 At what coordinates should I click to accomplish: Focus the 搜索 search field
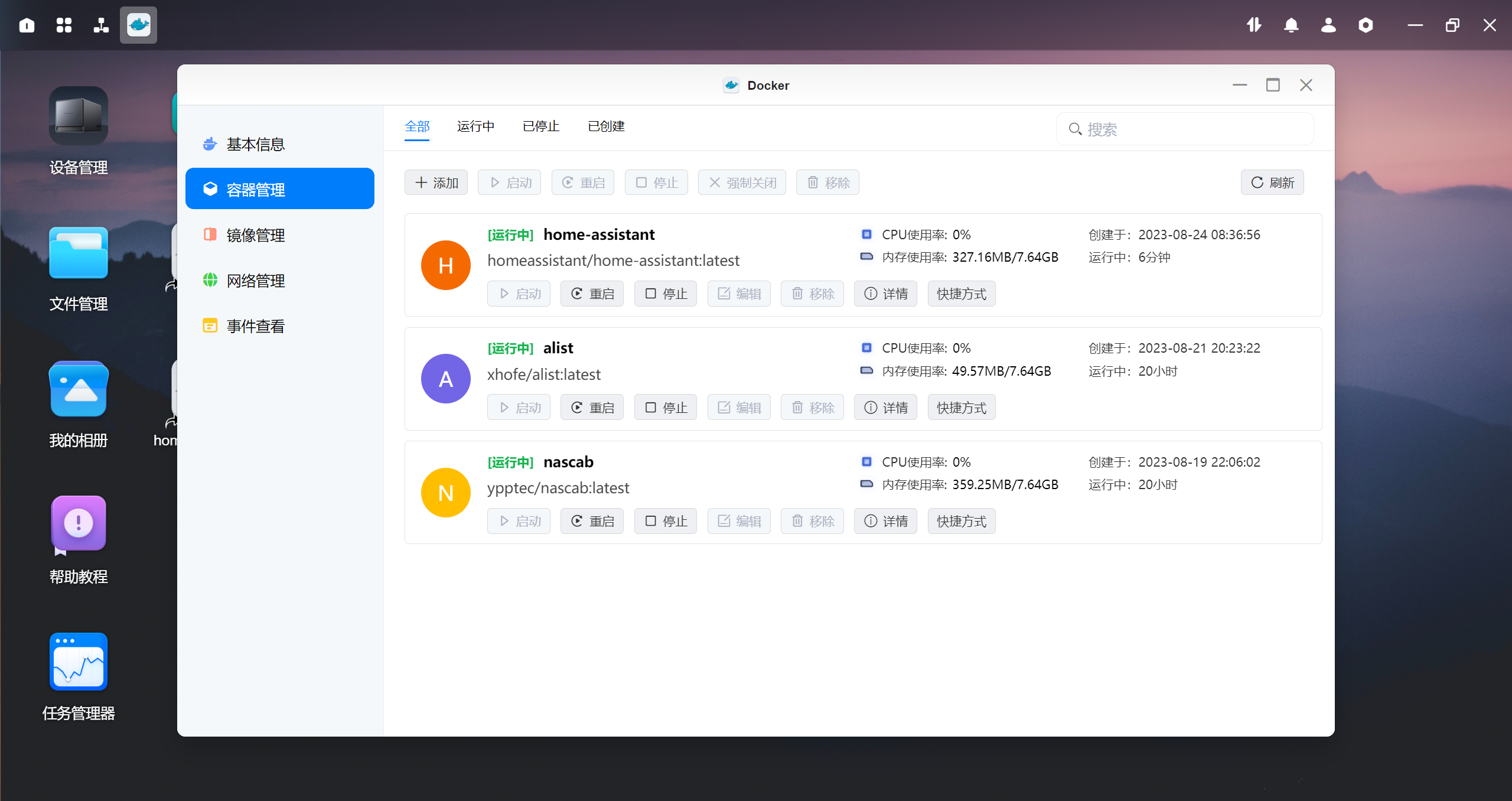point(1185,129)
